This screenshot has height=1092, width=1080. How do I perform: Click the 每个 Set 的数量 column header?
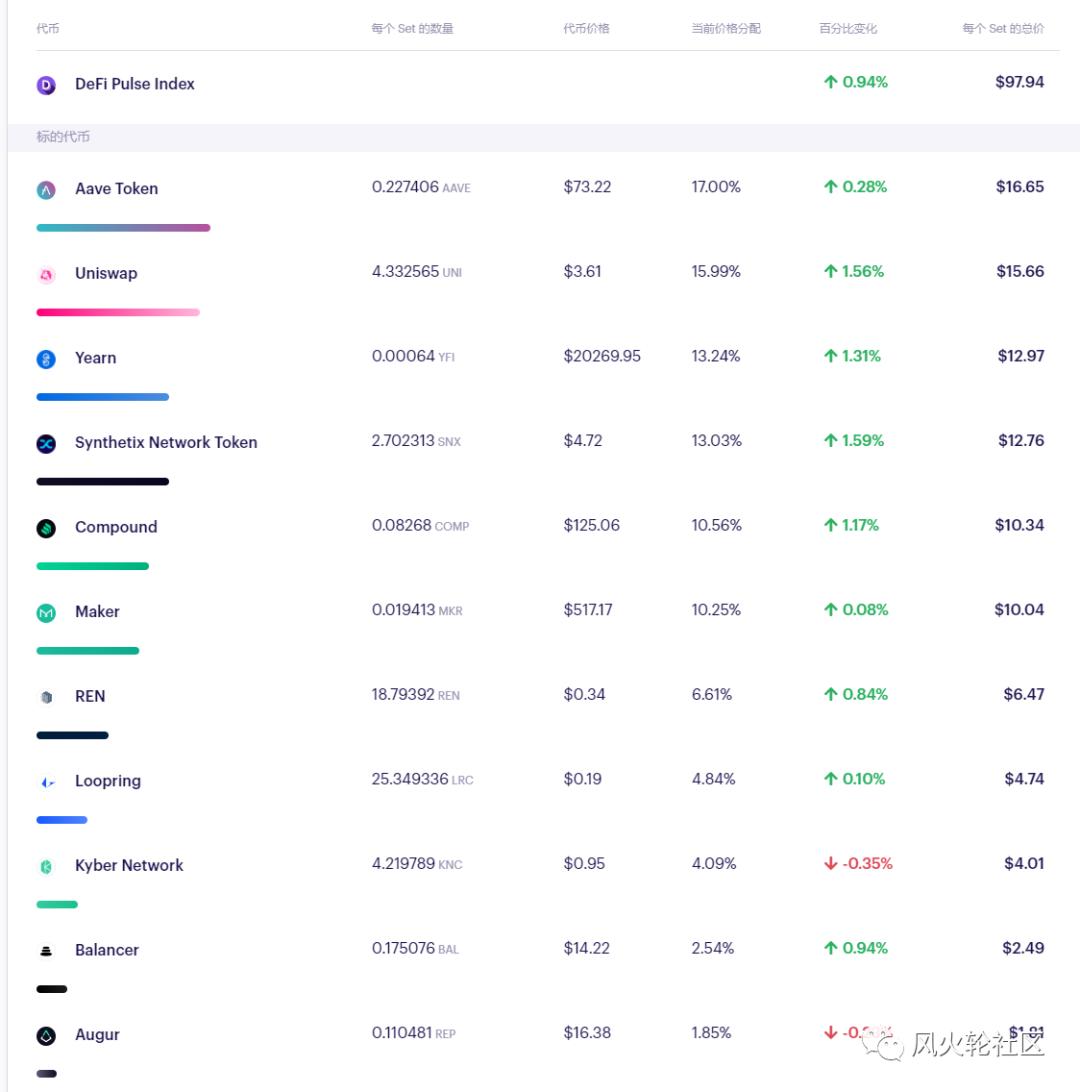click(x=412, y=29)
